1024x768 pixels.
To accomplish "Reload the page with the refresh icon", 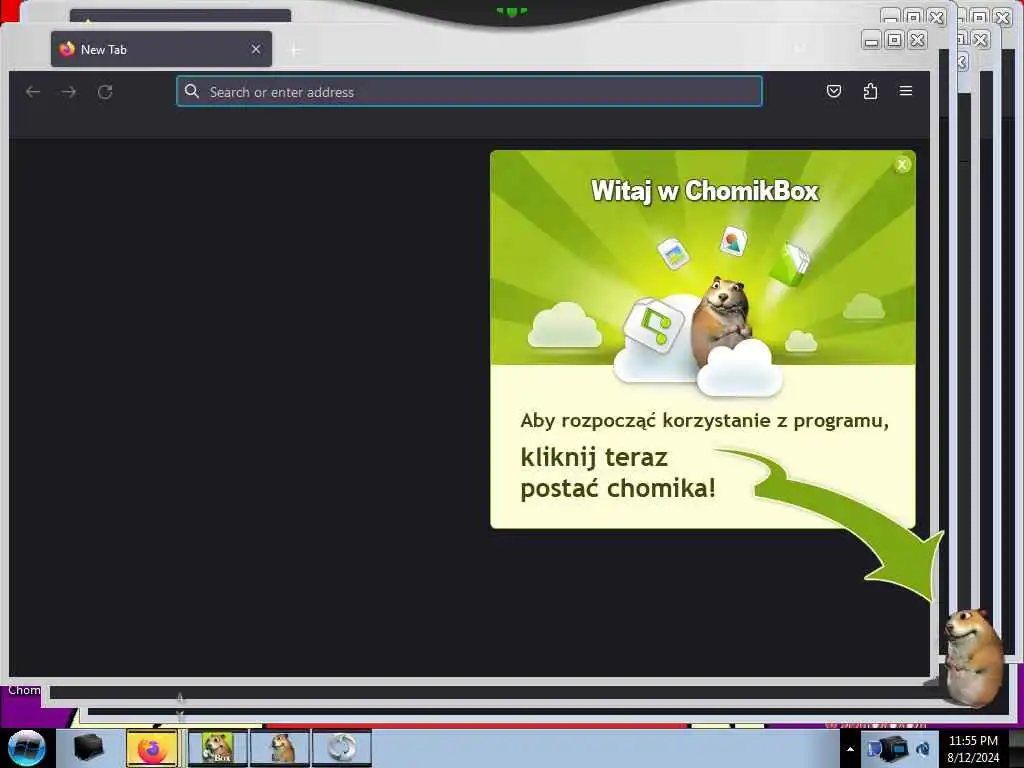I will click(105, 92).
